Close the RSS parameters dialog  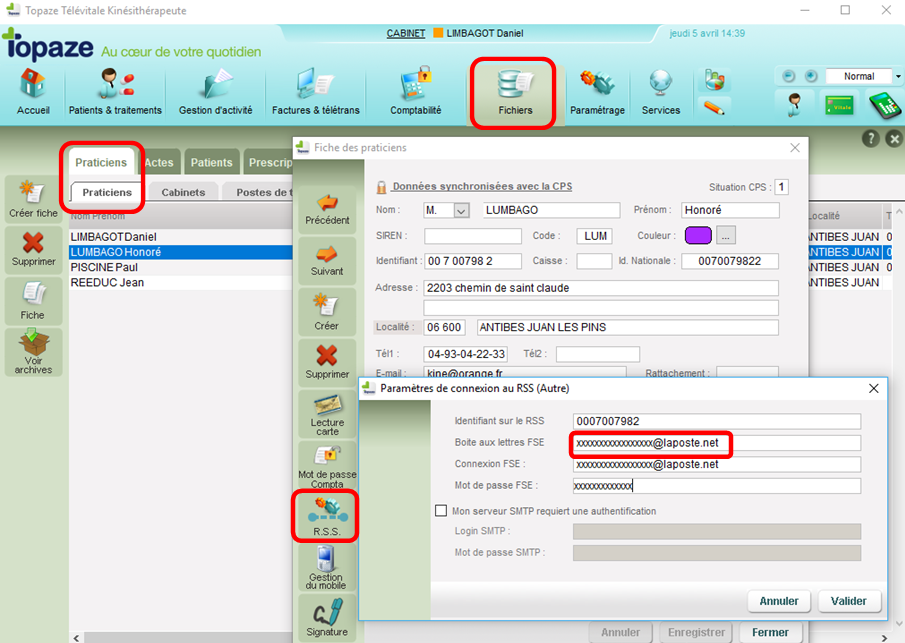point(874,388)
